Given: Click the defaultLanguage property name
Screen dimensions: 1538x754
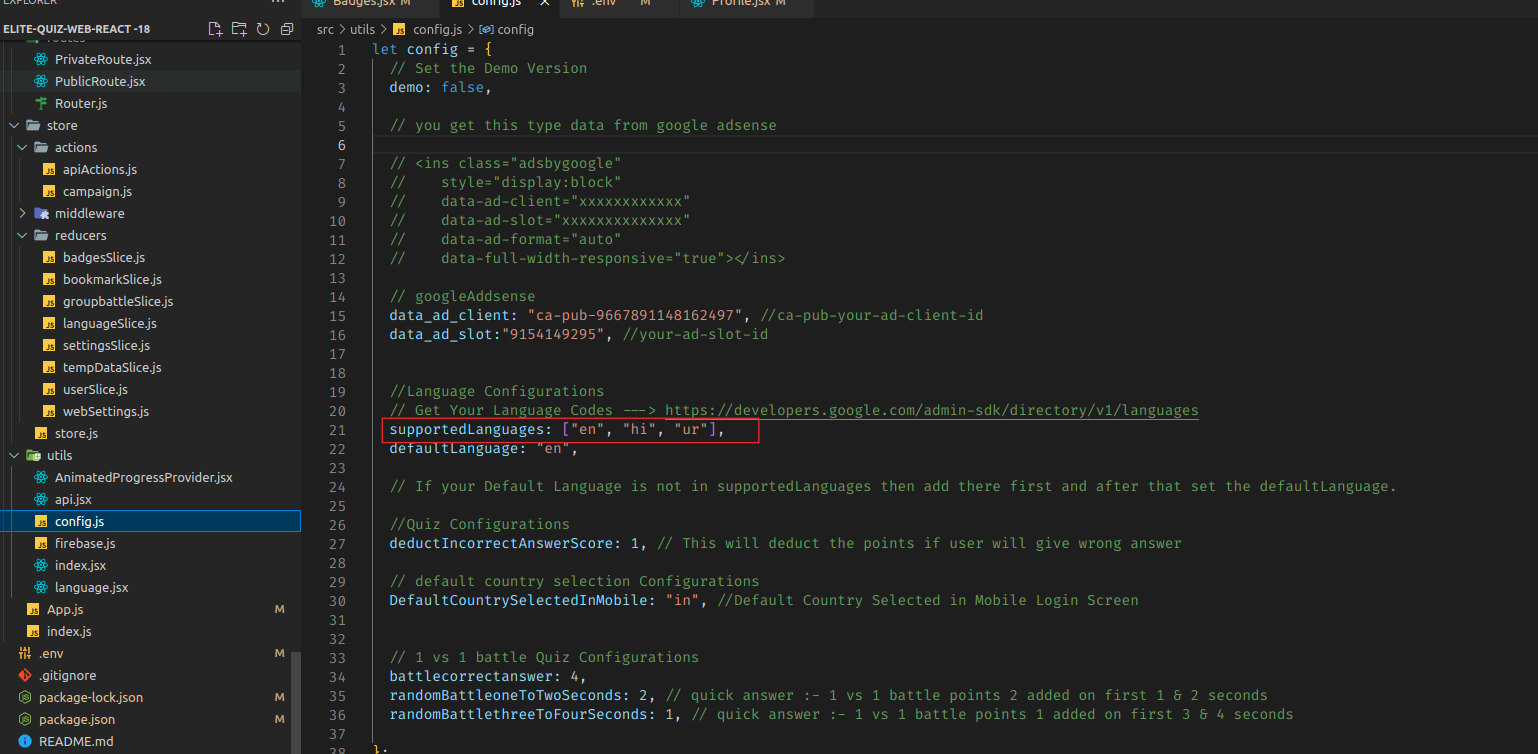Looking at the screenshot, I should (454, 448).
